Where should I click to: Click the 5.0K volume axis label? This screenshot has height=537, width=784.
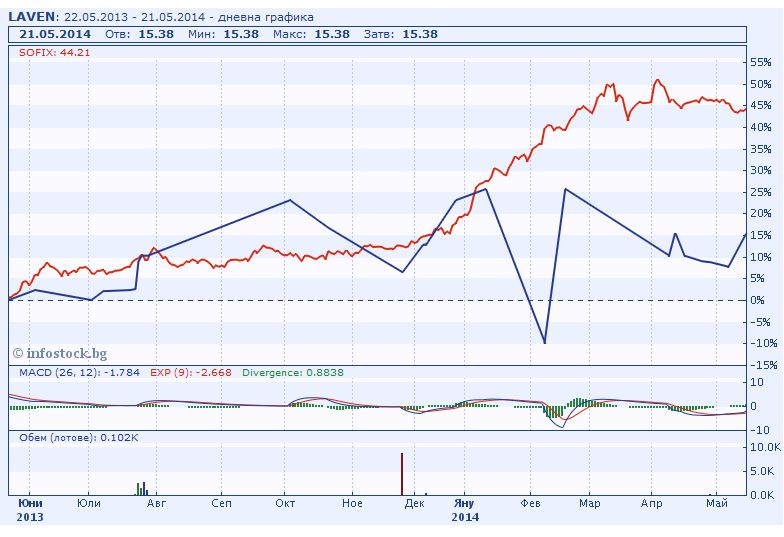tap(762, 471)
